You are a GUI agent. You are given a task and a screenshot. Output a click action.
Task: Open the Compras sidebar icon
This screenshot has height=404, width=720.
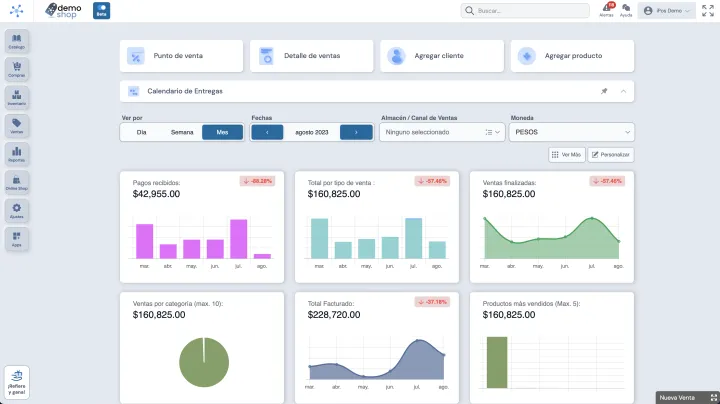pos(17,70)
